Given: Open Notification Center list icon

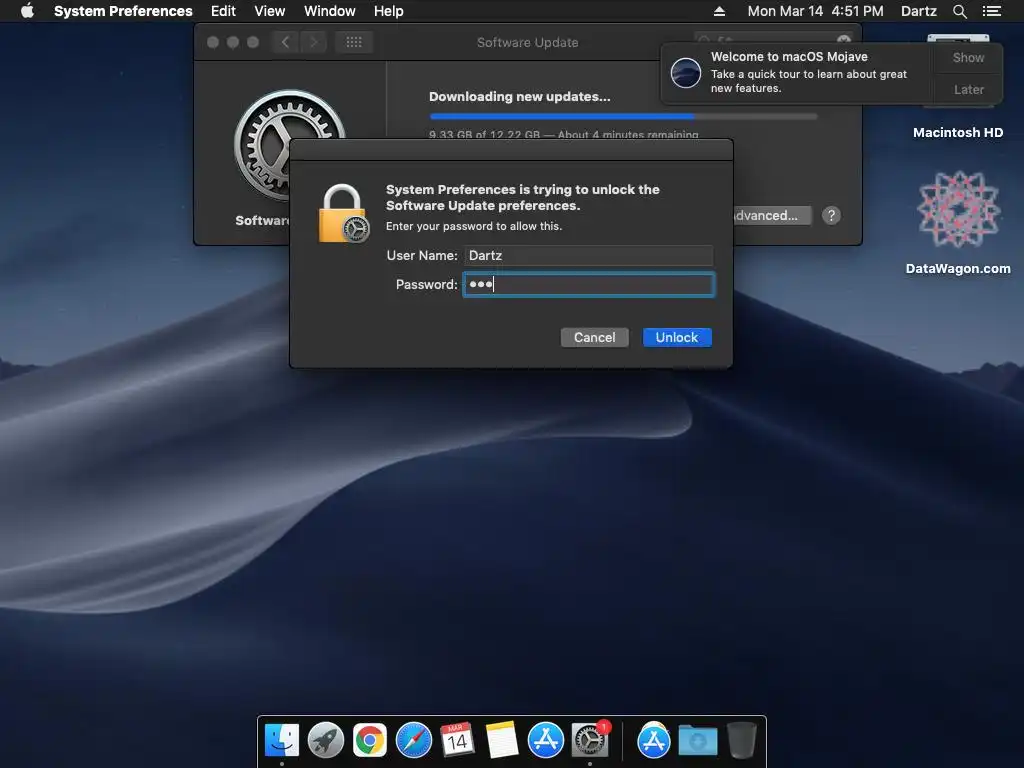Looking at the screenshot, I should 992,11.
